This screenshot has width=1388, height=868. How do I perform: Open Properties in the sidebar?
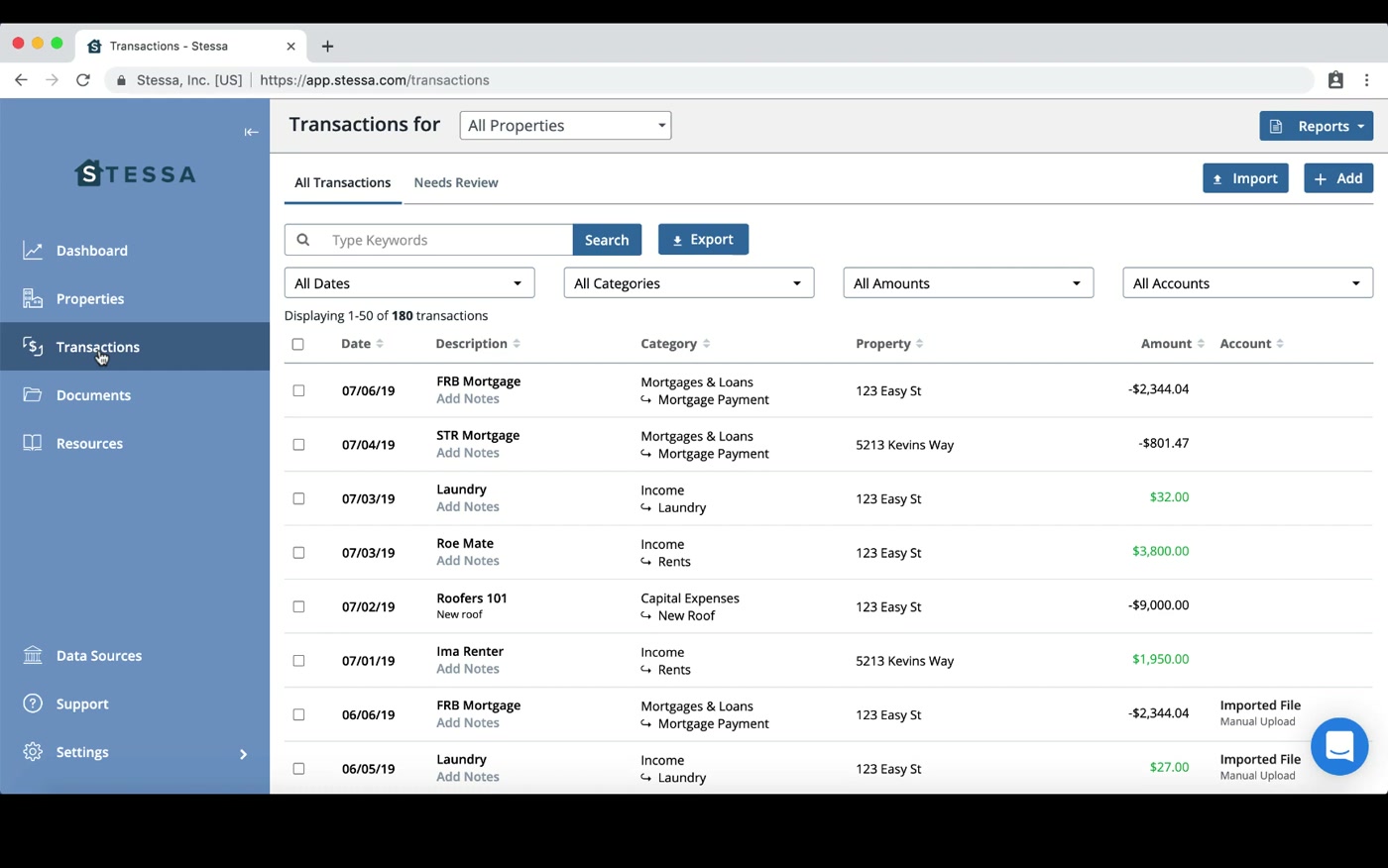[90, 298]
